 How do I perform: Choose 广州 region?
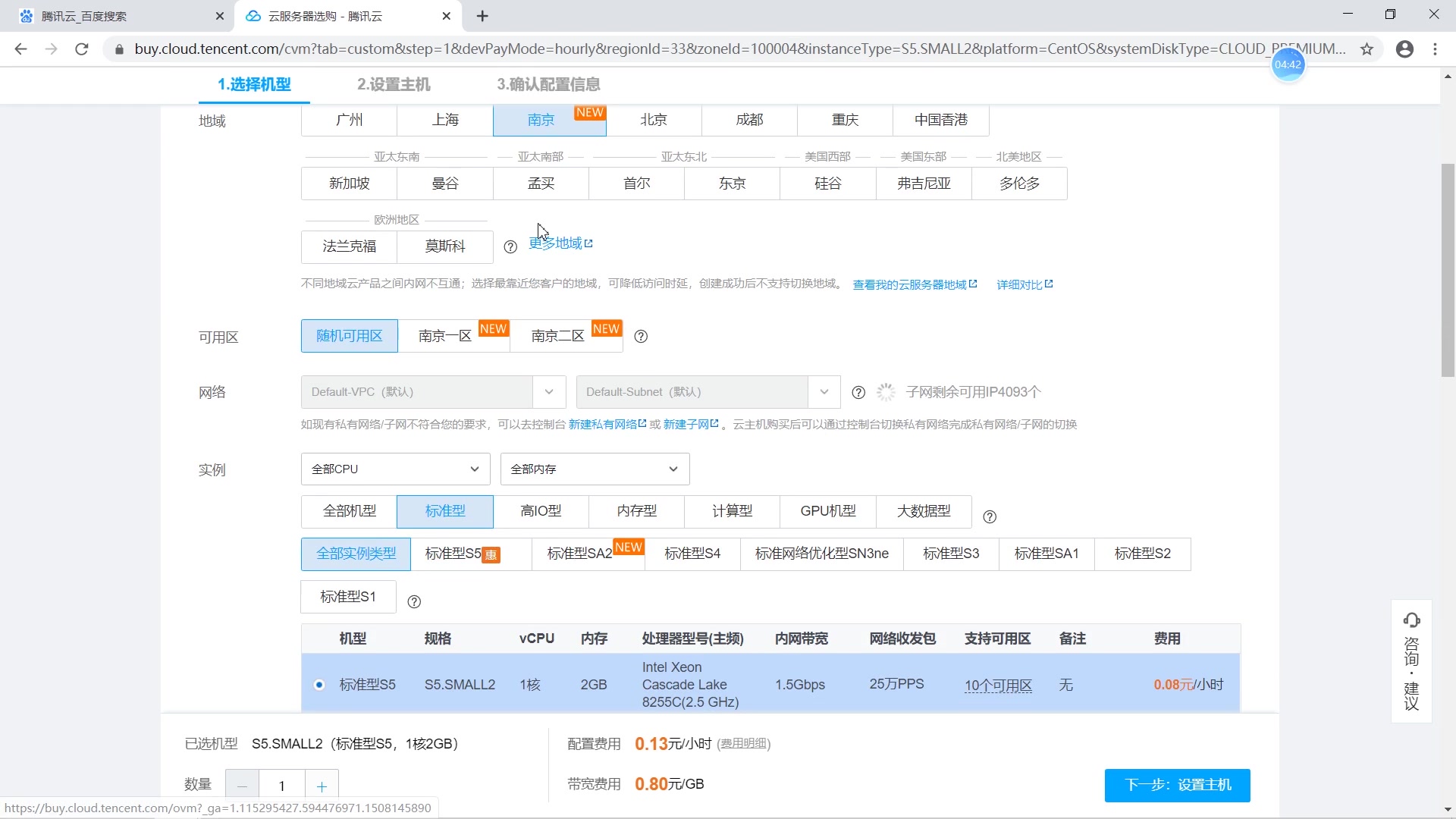click(x=350, y=120)
